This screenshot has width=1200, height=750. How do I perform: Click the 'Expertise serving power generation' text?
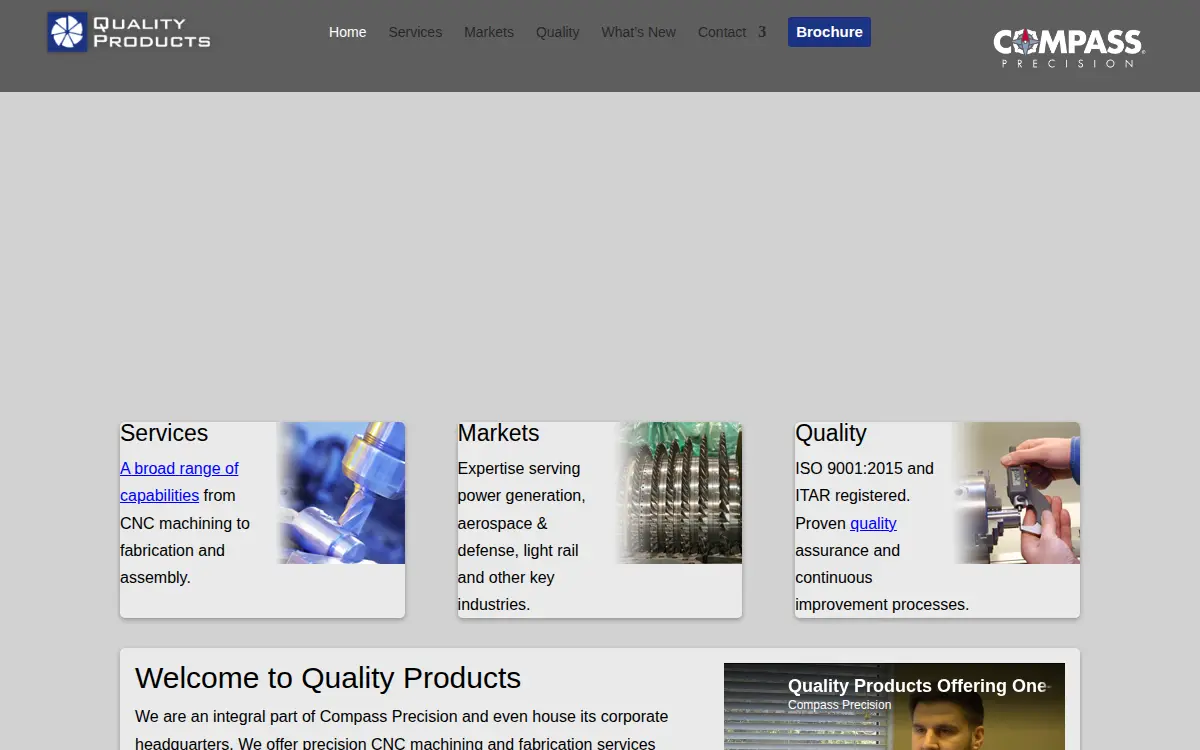point(522,482)
